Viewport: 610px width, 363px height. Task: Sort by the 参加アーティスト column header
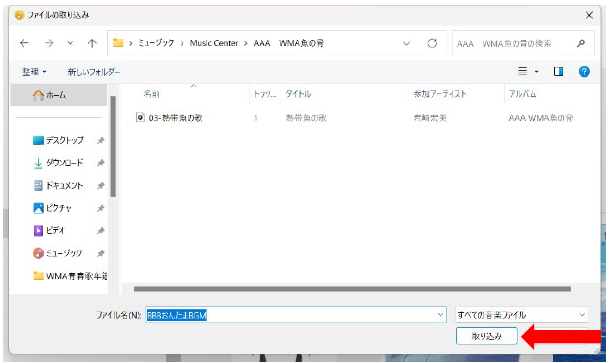(x=440, y=94)
